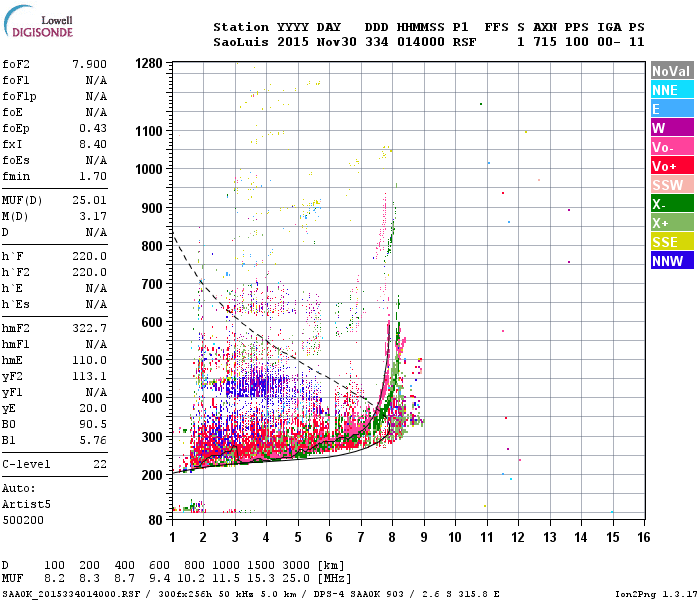Click the fxI value 8.40

click(93, 144)
